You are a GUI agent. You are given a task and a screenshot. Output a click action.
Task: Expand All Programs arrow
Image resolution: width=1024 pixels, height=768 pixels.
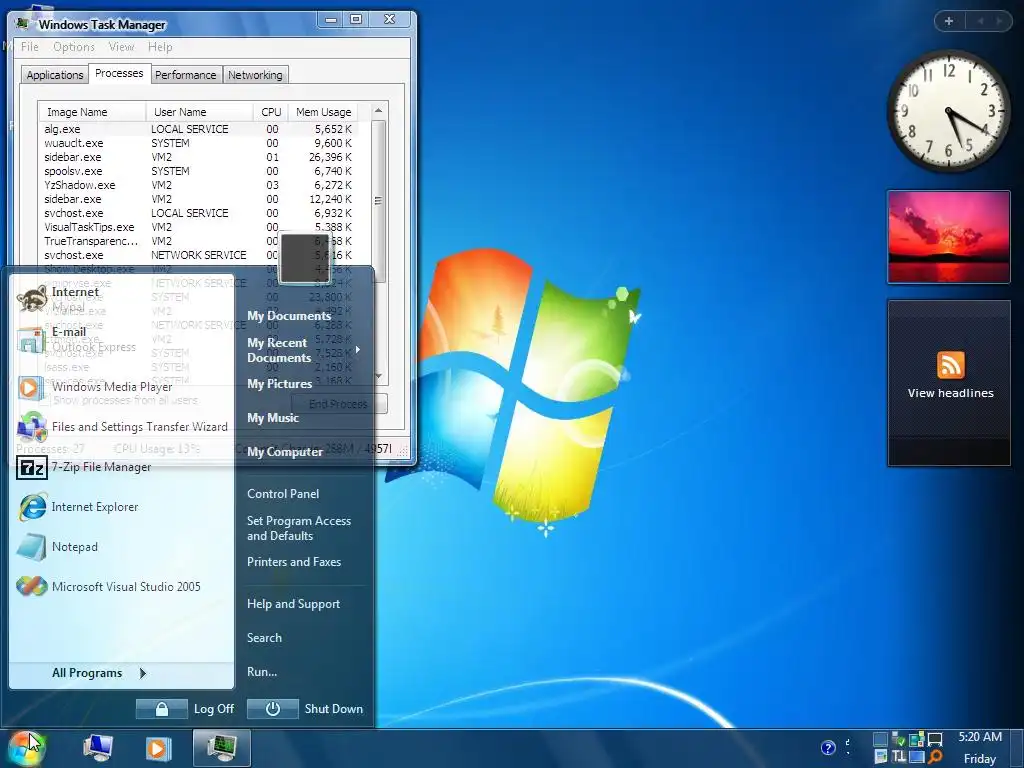(x=143, y=673)
